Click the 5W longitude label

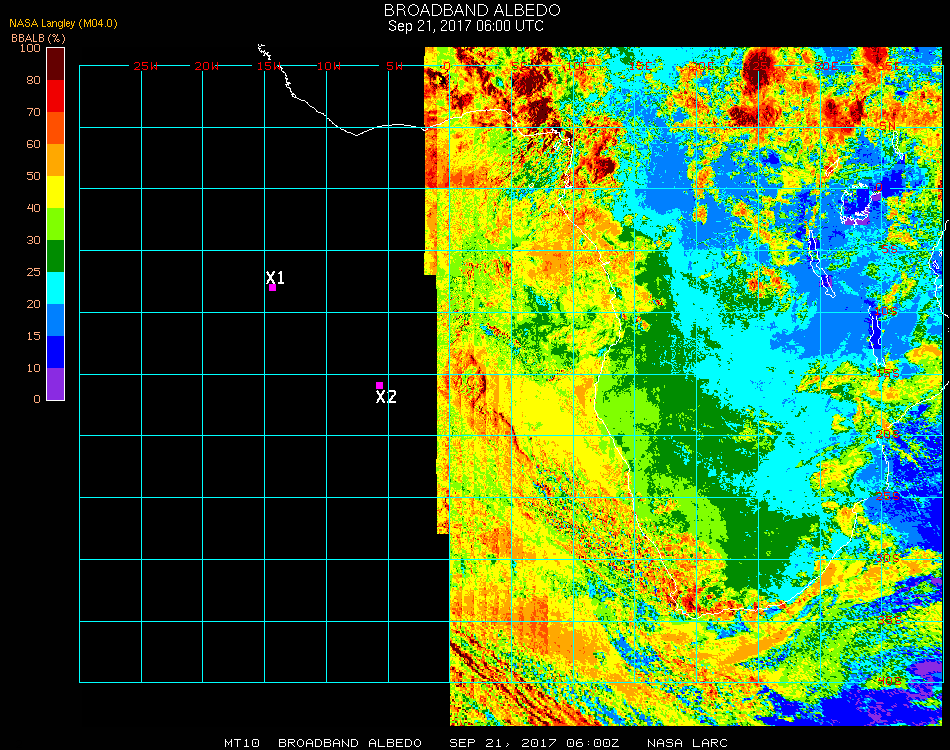[x=394, y=66]
